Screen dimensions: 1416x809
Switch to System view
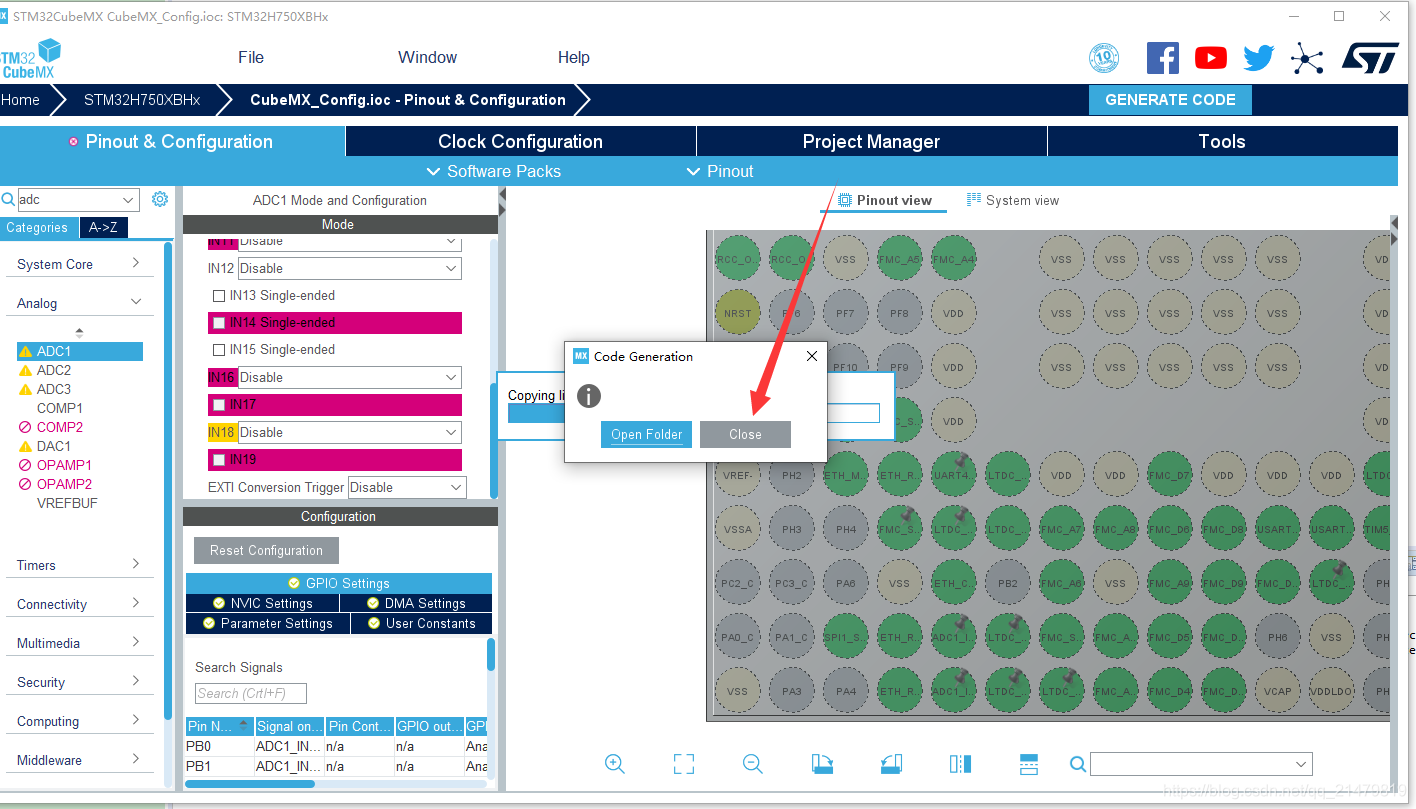point(1013,200)
